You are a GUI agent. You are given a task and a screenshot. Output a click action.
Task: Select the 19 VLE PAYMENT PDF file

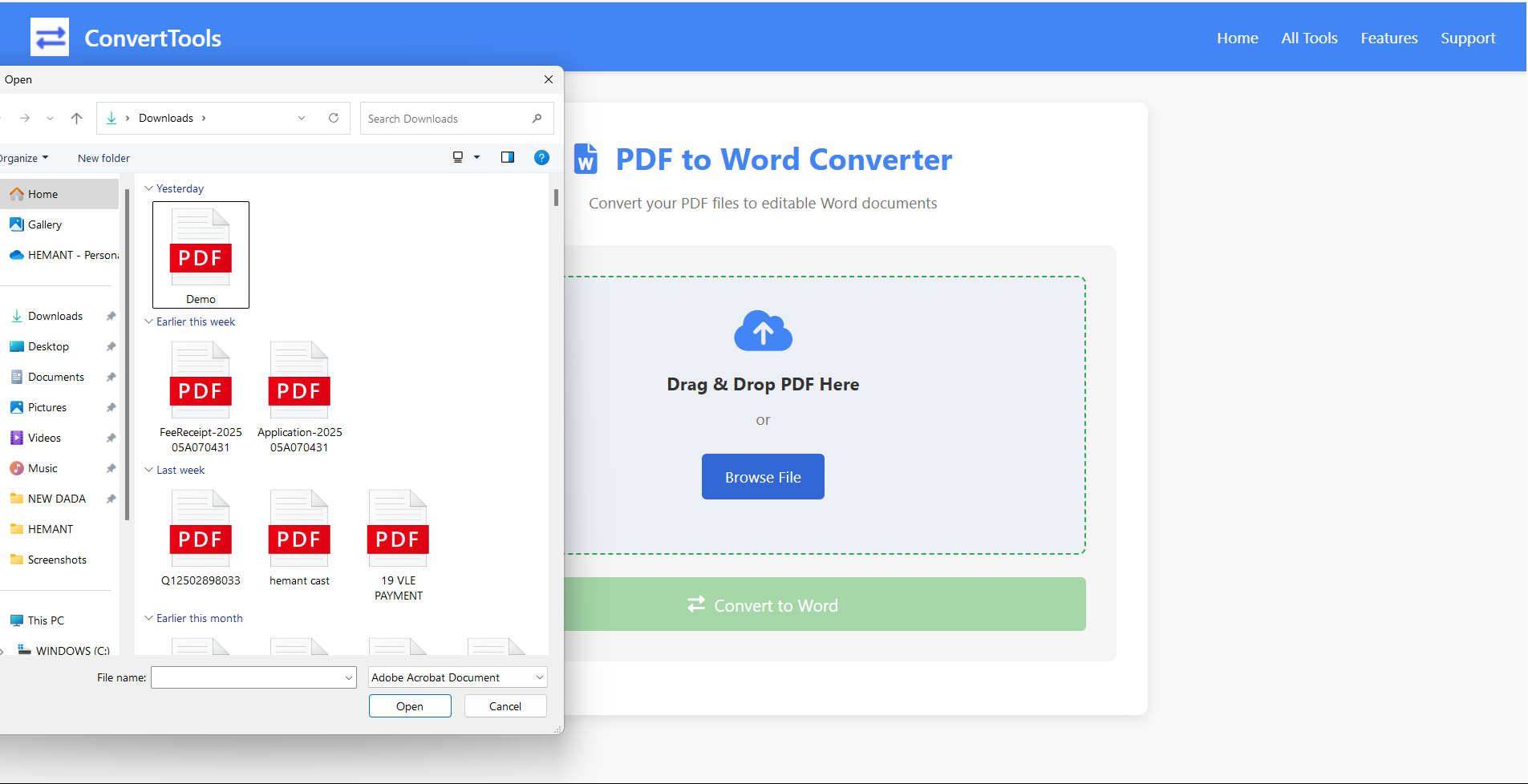pyautogui.click(x=398, y=545)
